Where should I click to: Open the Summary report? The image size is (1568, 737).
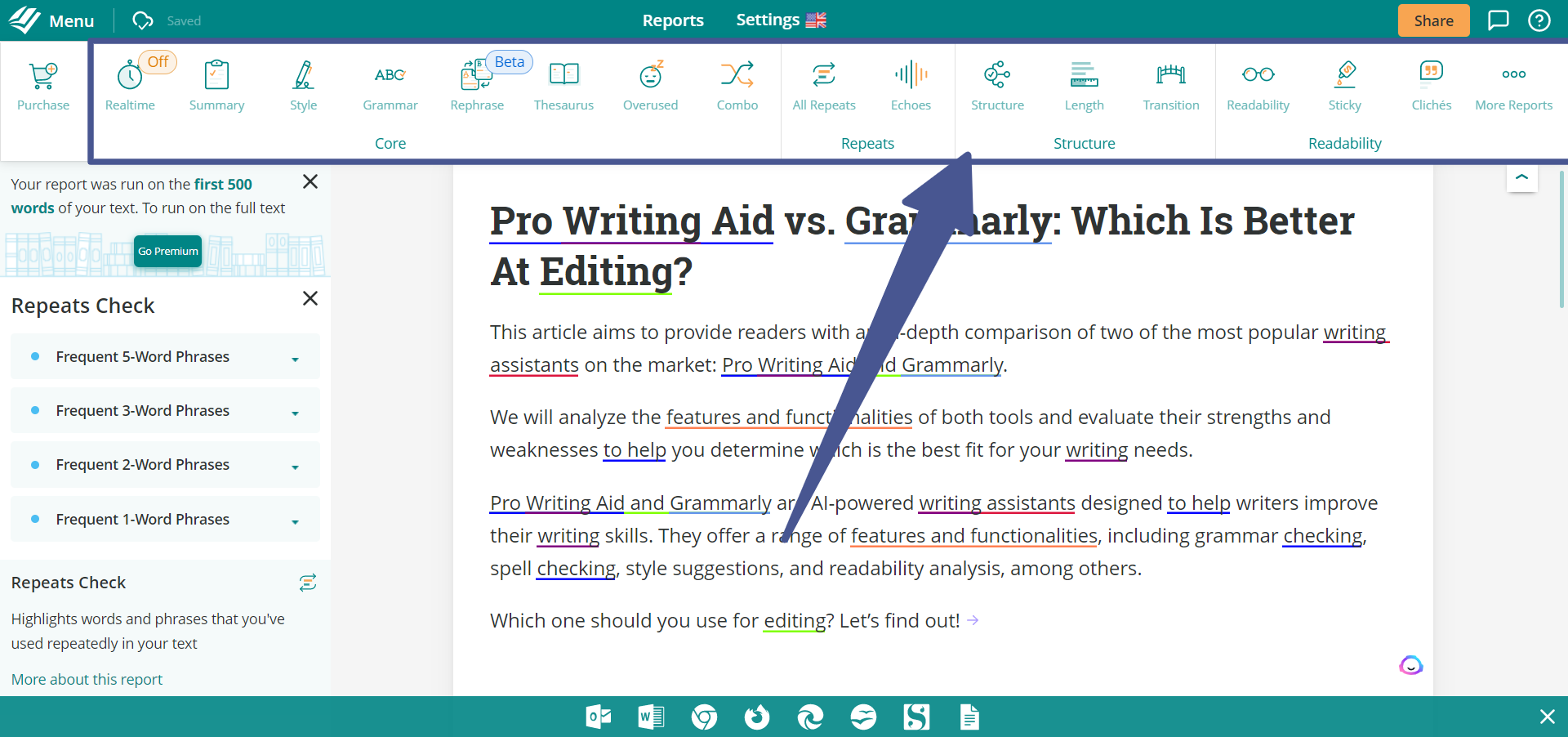pos(216,85)
